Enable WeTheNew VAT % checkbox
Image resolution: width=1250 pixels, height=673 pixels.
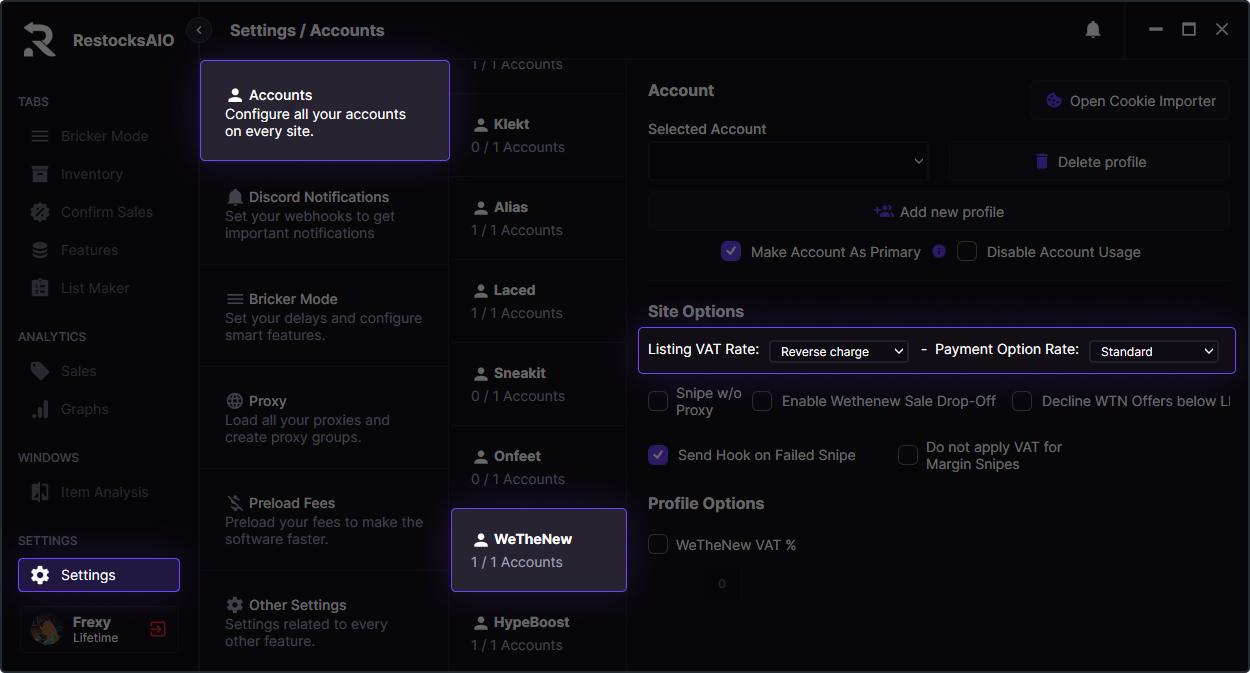pyautogui.click(x=658, y=545)
